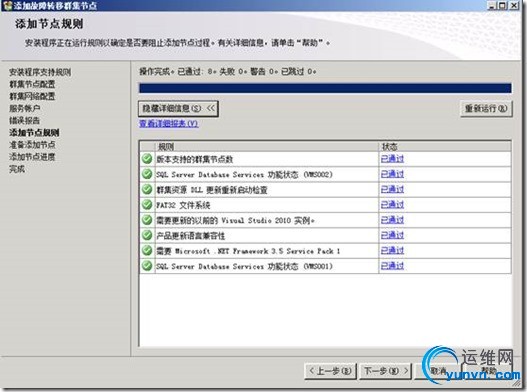Open 已通过 link for 产品更新语言兼容性

(x=392, y=235)
